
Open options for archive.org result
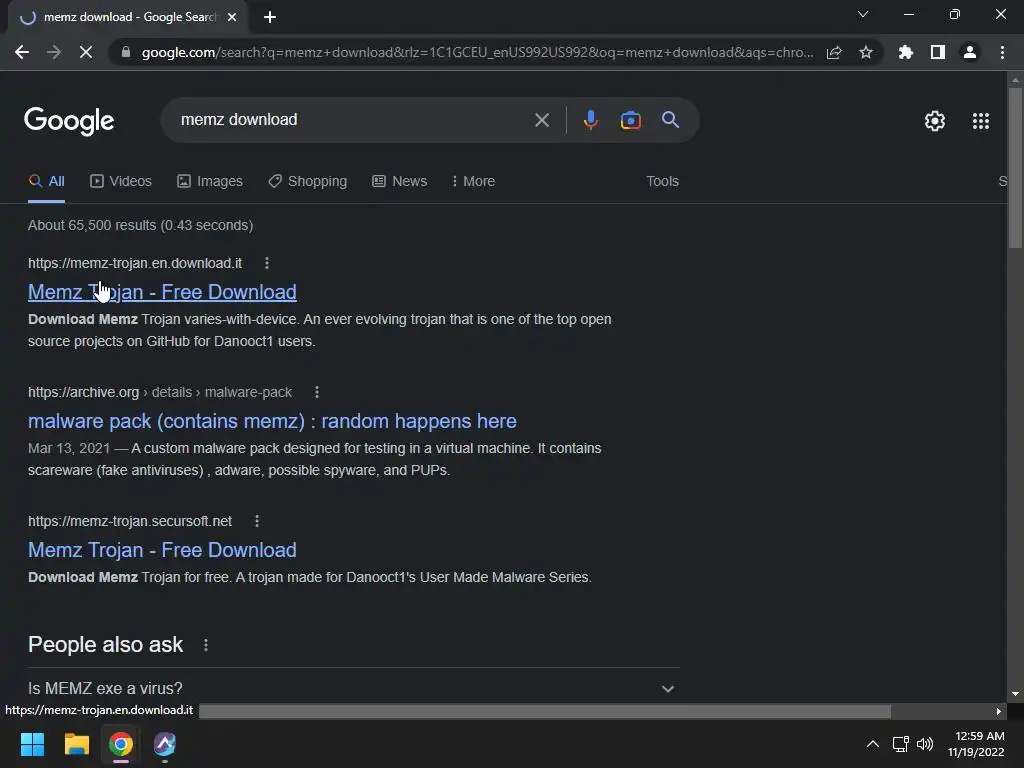pos(317,392)
